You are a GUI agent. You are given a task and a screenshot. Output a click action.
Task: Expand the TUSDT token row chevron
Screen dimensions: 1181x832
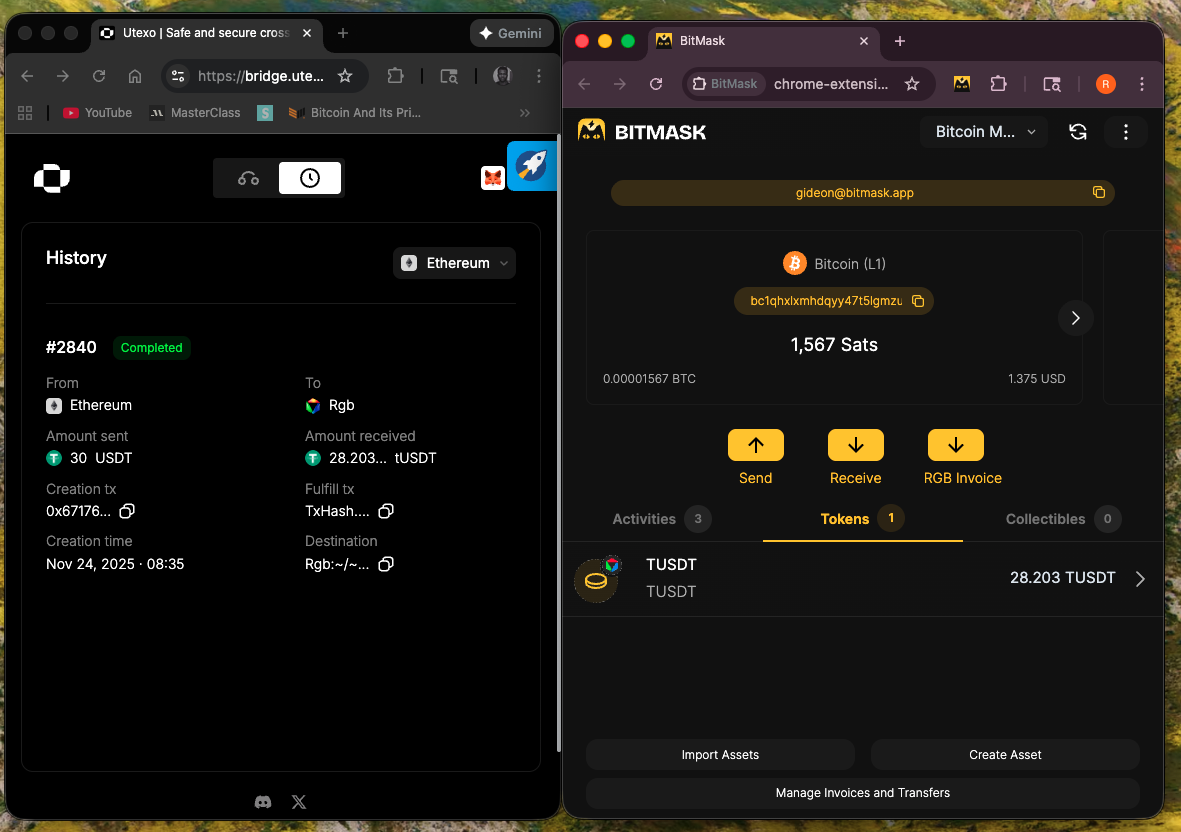pos(1140,579)
